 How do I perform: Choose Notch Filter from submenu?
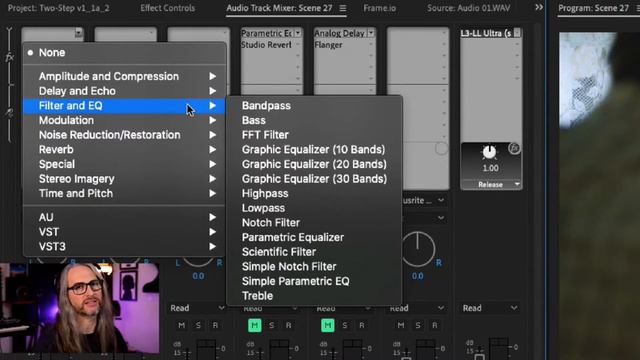tap(314, 223)
